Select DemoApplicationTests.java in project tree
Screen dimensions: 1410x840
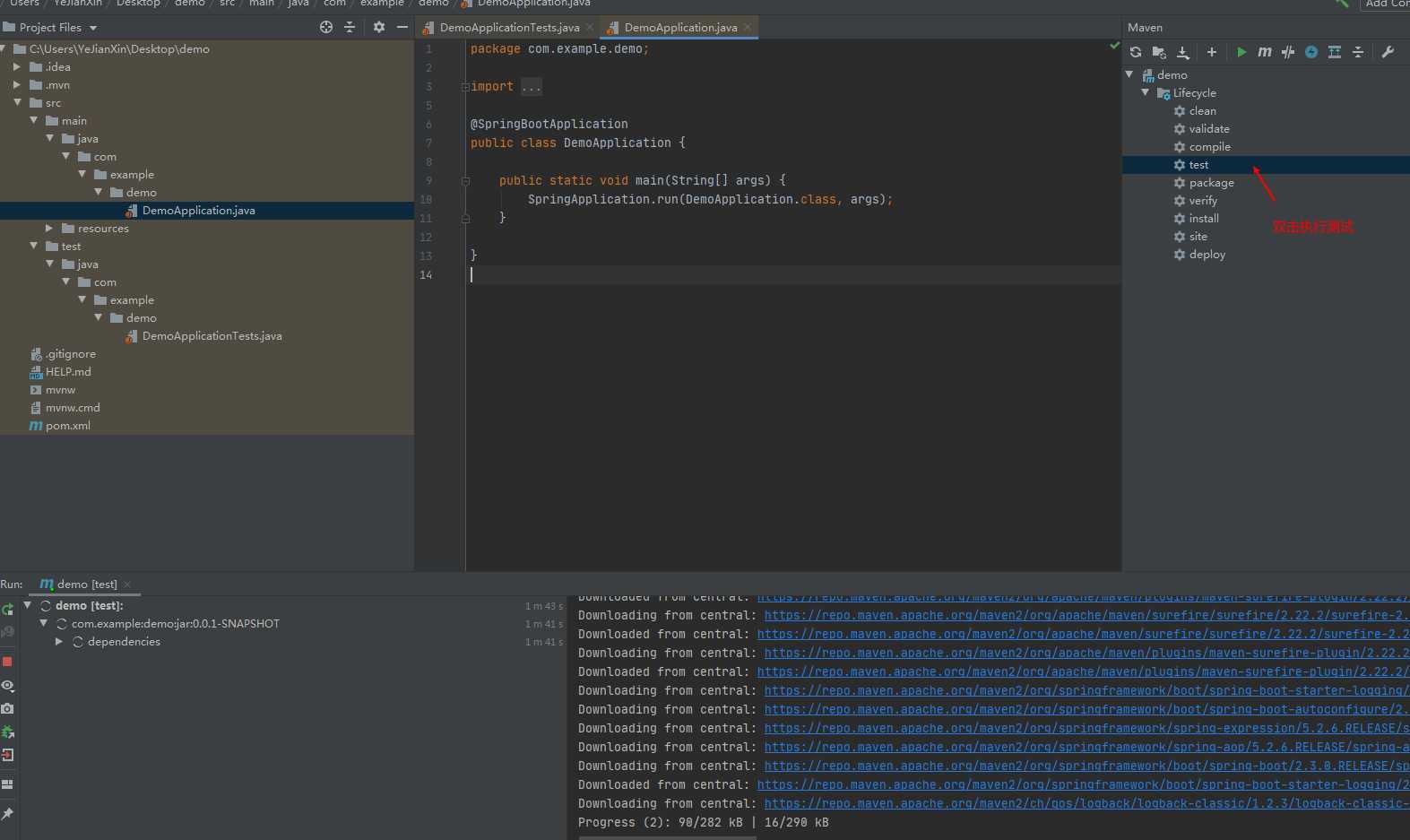212,336
